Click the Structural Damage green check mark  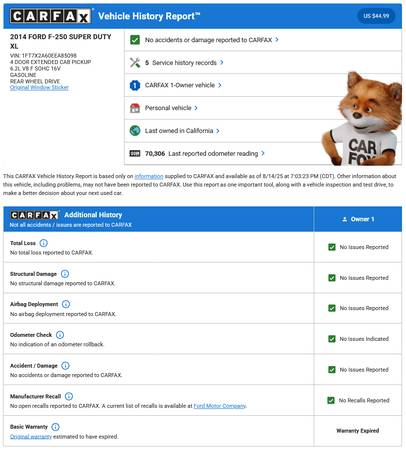click(x=332, y=278)
